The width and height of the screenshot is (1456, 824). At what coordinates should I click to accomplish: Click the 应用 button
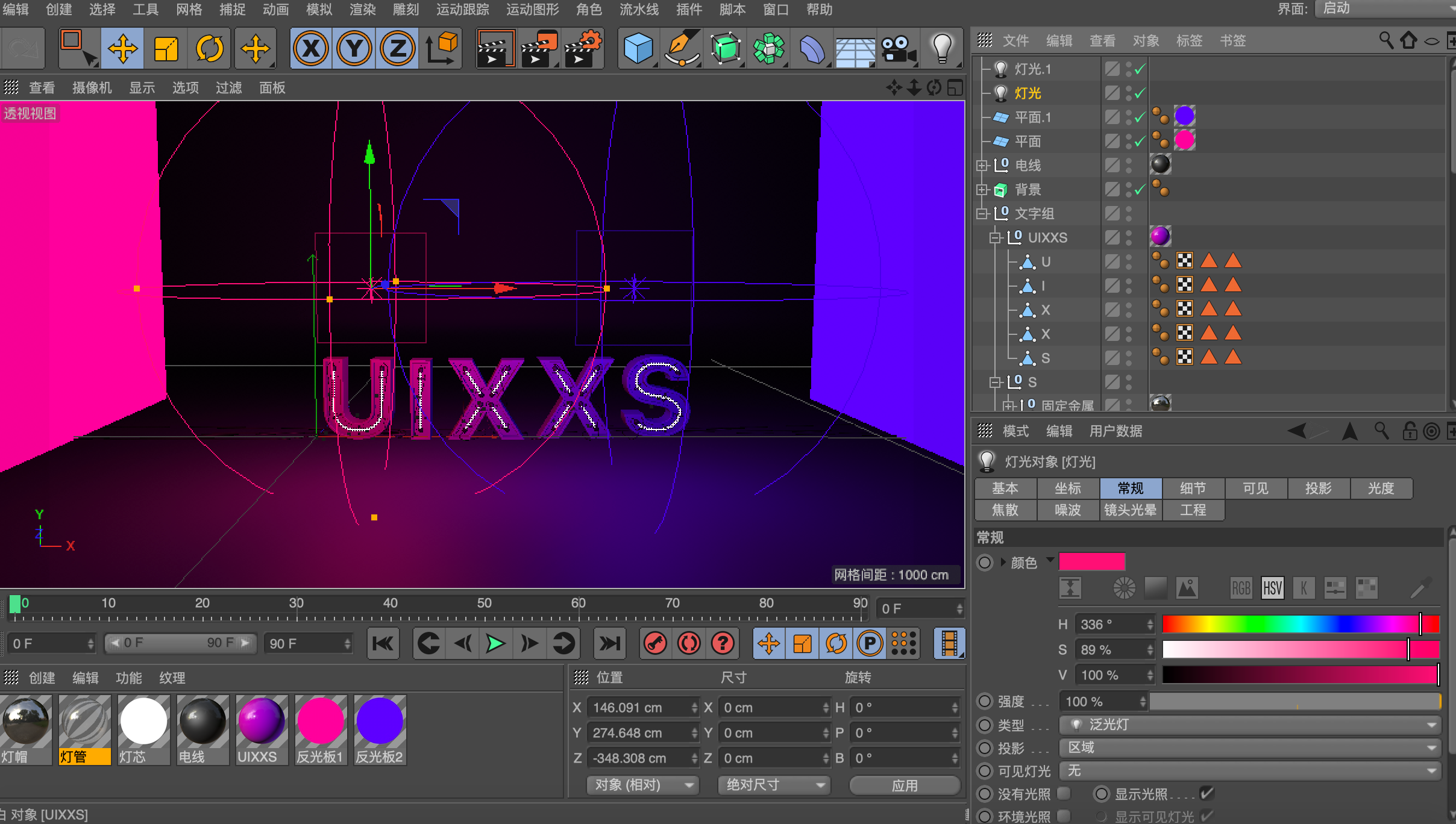click(904, 785)
